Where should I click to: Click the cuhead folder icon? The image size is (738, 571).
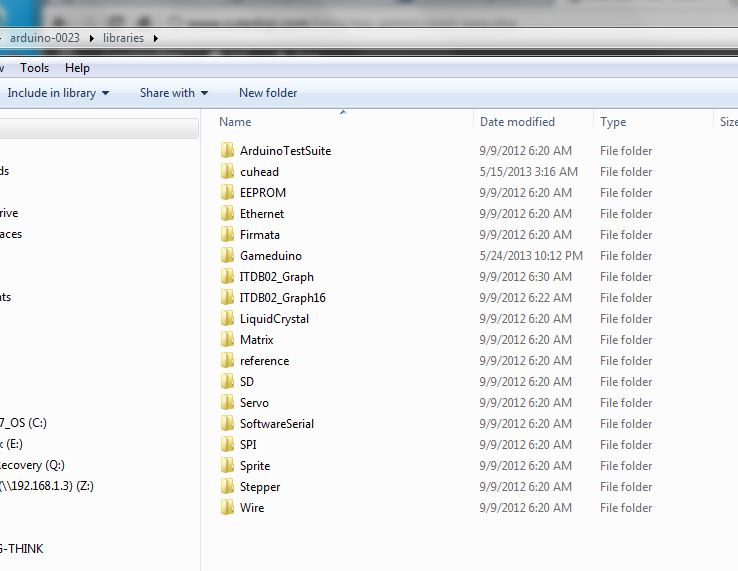227,171
